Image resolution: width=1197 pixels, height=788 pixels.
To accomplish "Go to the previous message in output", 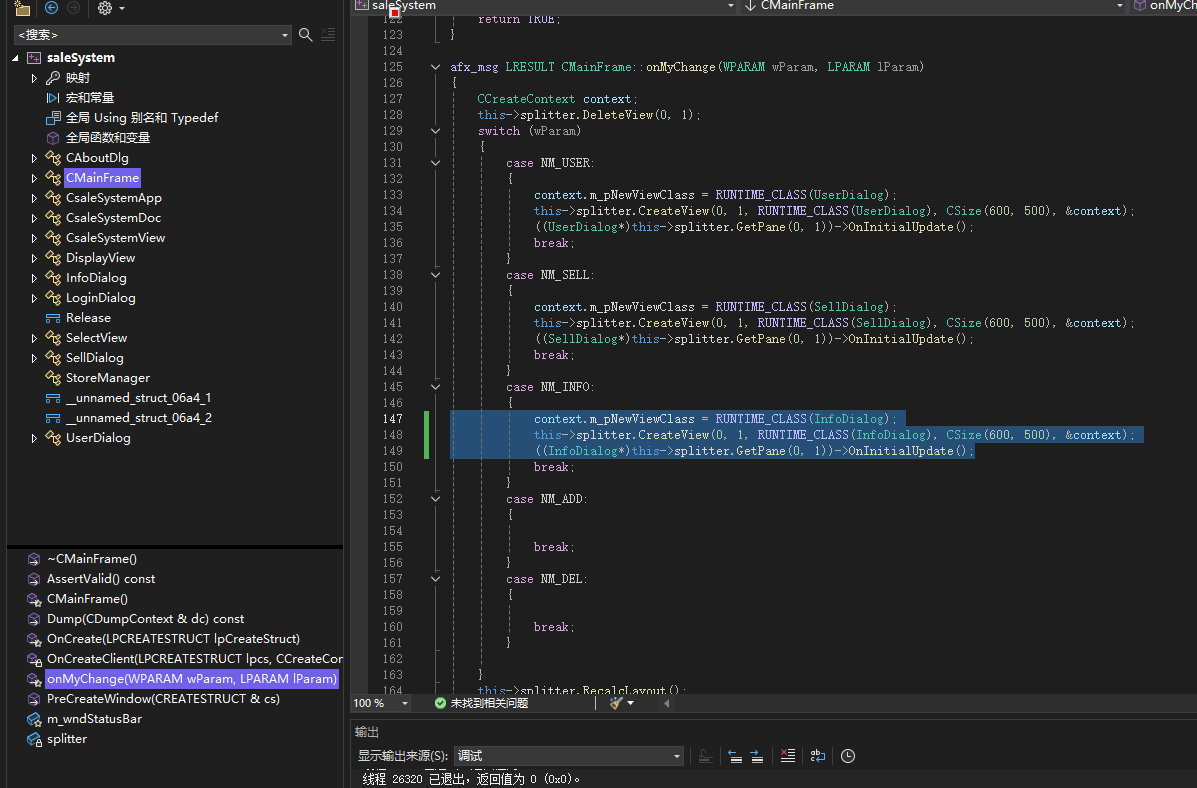I will (x=734, y=756).
